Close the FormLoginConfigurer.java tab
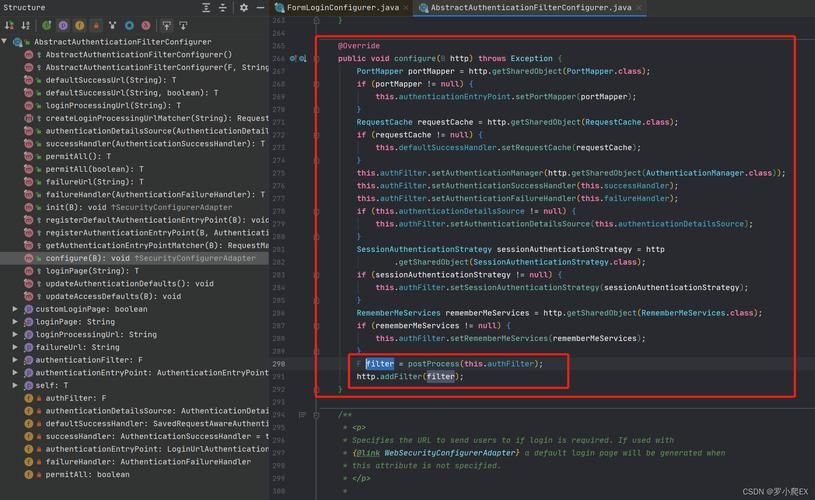 tap(405, 8)
